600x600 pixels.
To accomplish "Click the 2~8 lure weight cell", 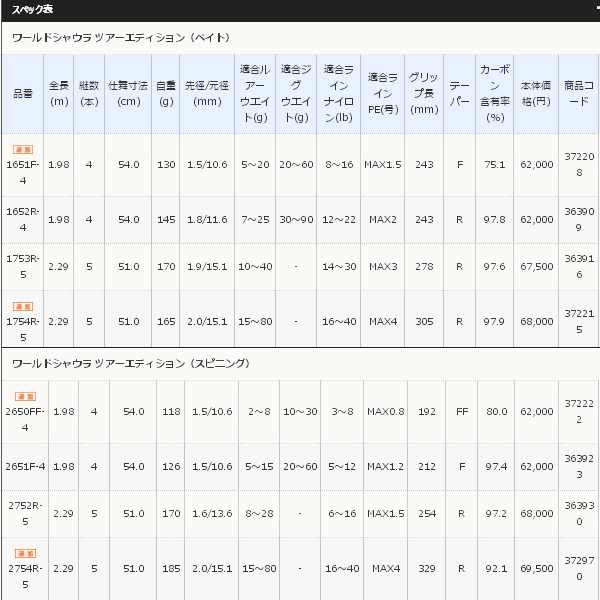I will (259, 411).
